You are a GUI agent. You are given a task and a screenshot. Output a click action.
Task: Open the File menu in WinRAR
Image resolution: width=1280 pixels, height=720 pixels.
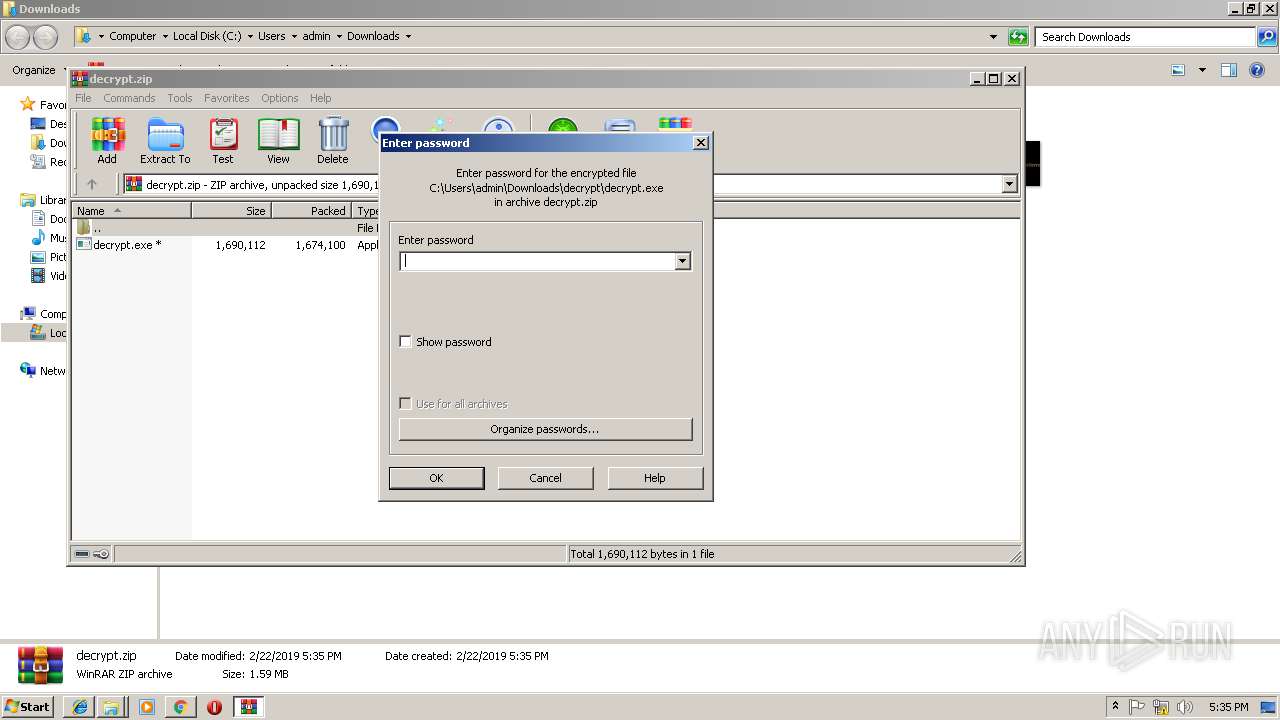(x=83, y=98)
